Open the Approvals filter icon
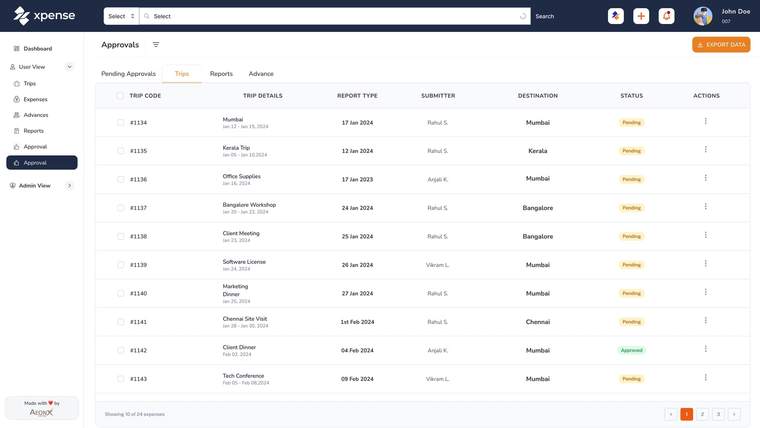This screenshot has height=428, width=760. pyautogui.click(x=156, y=45)
